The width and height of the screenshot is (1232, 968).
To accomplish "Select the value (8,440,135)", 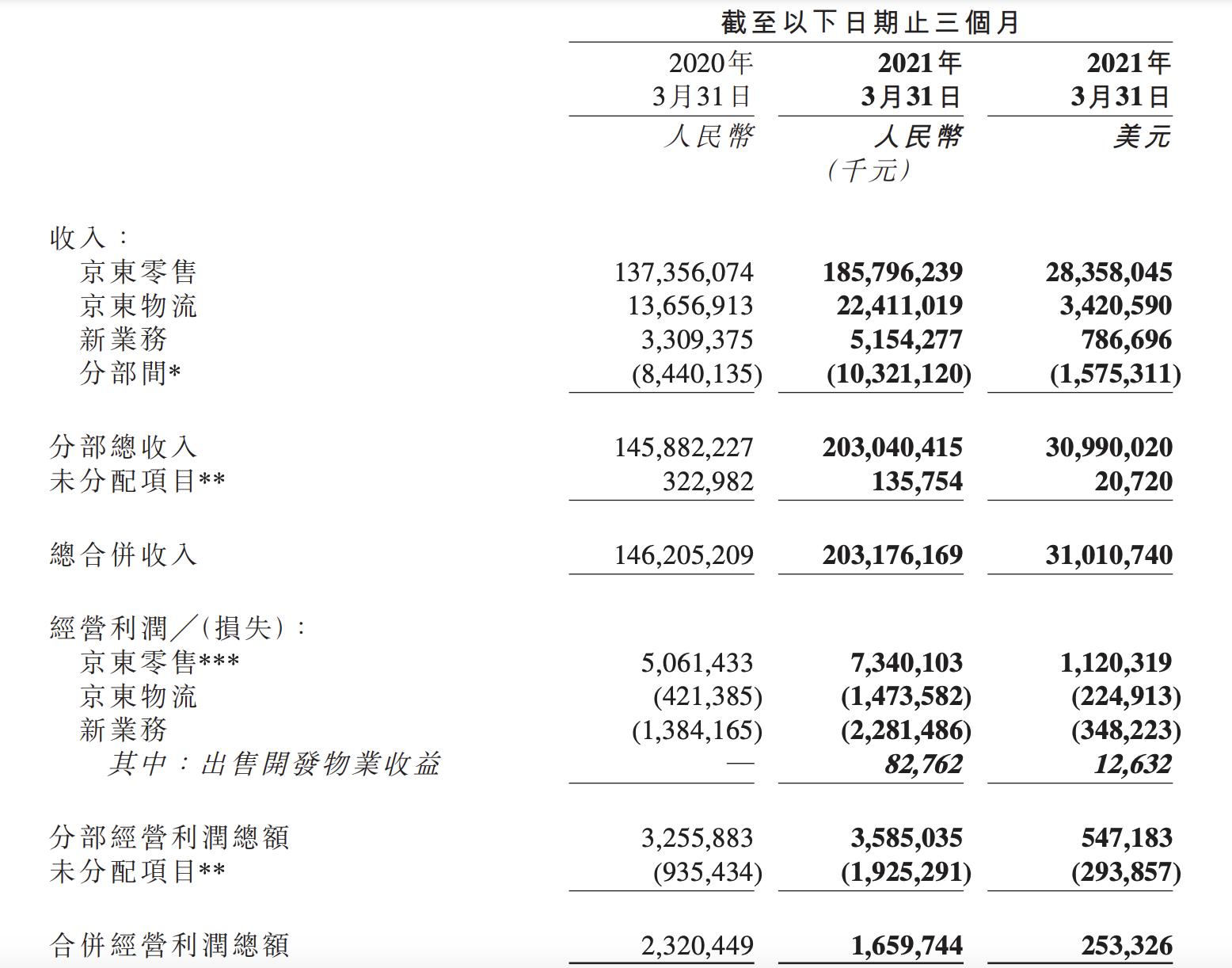I will [x=697, y=374].
